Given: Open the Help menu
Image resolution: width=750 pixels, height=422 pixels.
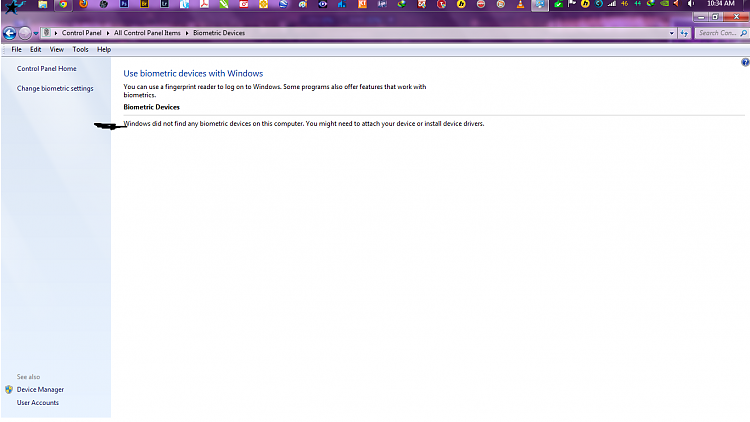Looking at the screenshot, I should (104, 49).
